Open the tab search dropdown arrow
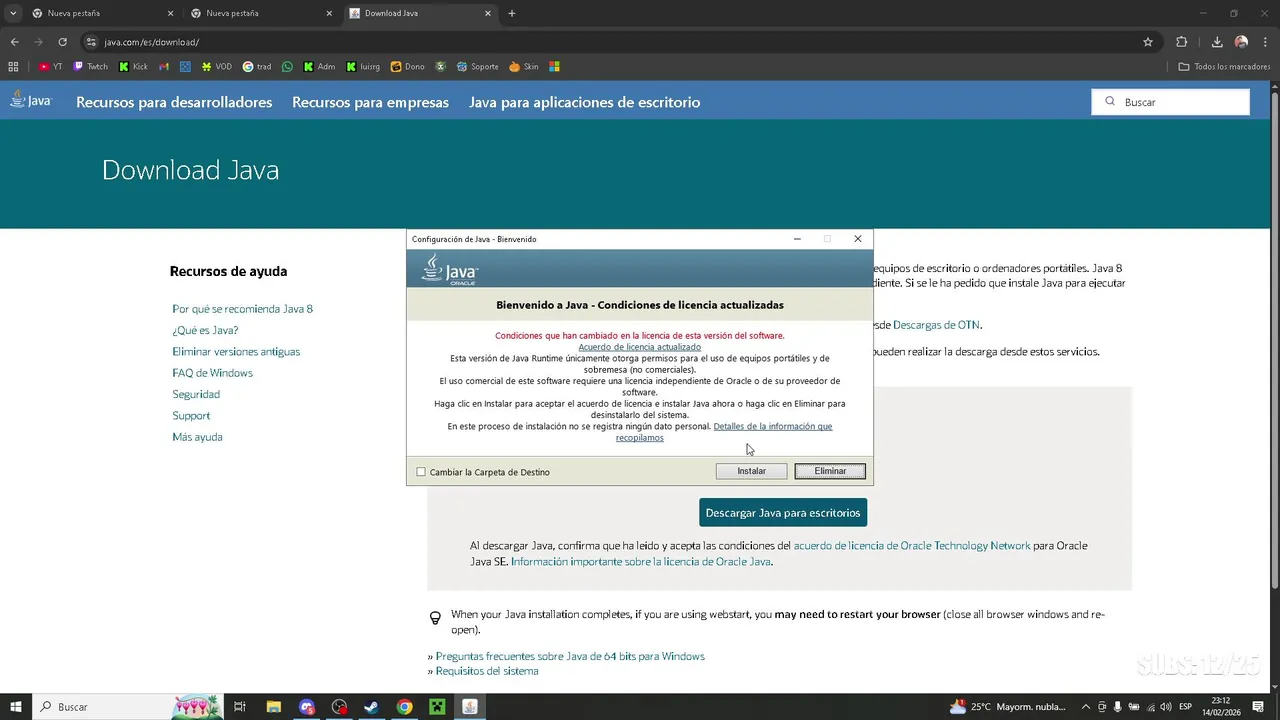Image resolution: width=1280 pixels, height=720 pixels. pyautogui.click(x=13, y=14)
